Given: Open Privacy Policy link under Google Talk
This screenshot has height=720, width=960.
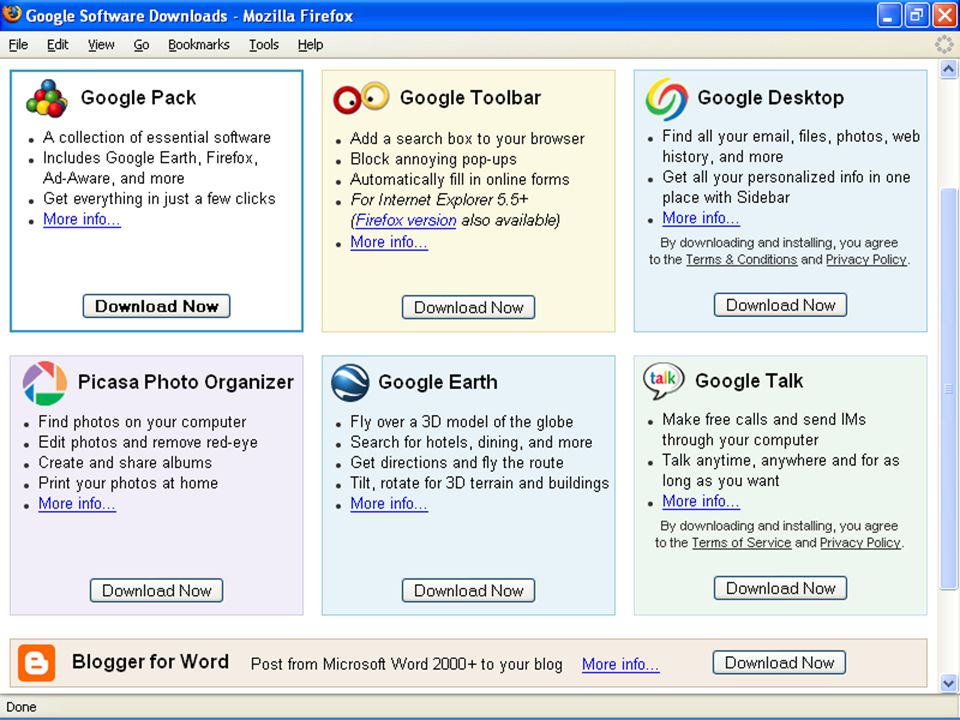Looking at the screenshot, I should tap(860, 543).
